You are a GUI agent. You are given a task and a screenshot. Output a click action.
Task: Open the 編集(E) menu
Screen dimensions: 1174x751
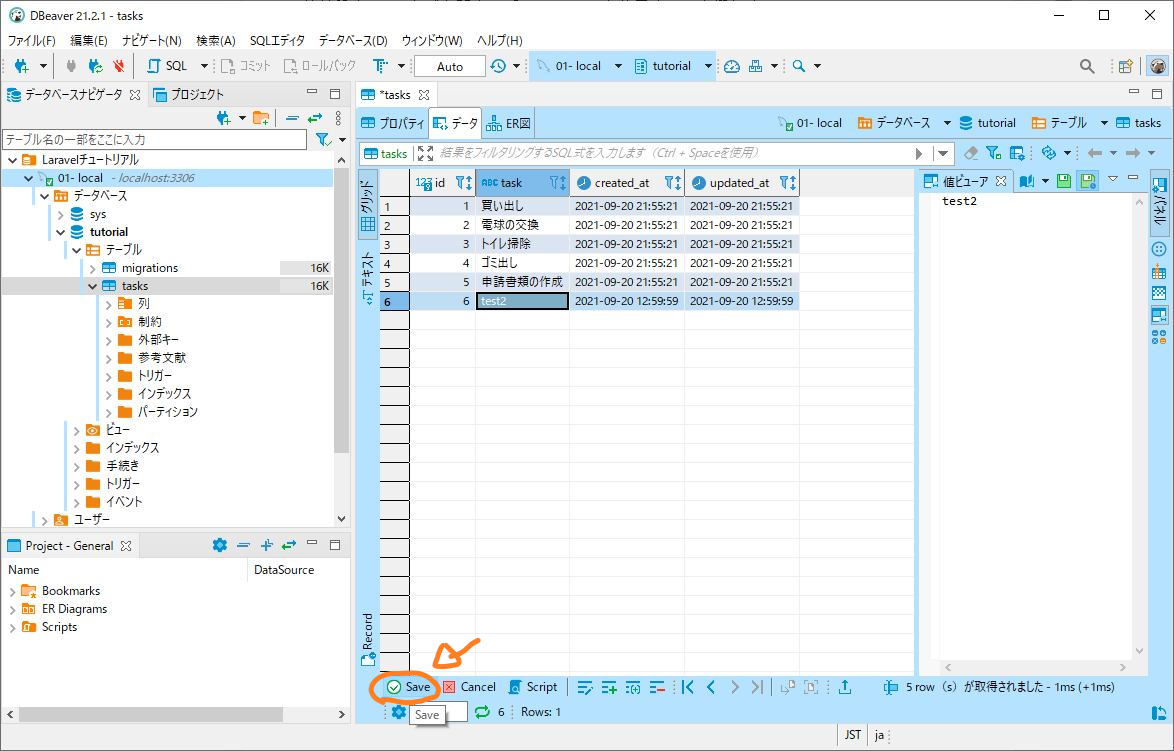tap(88, 40)
